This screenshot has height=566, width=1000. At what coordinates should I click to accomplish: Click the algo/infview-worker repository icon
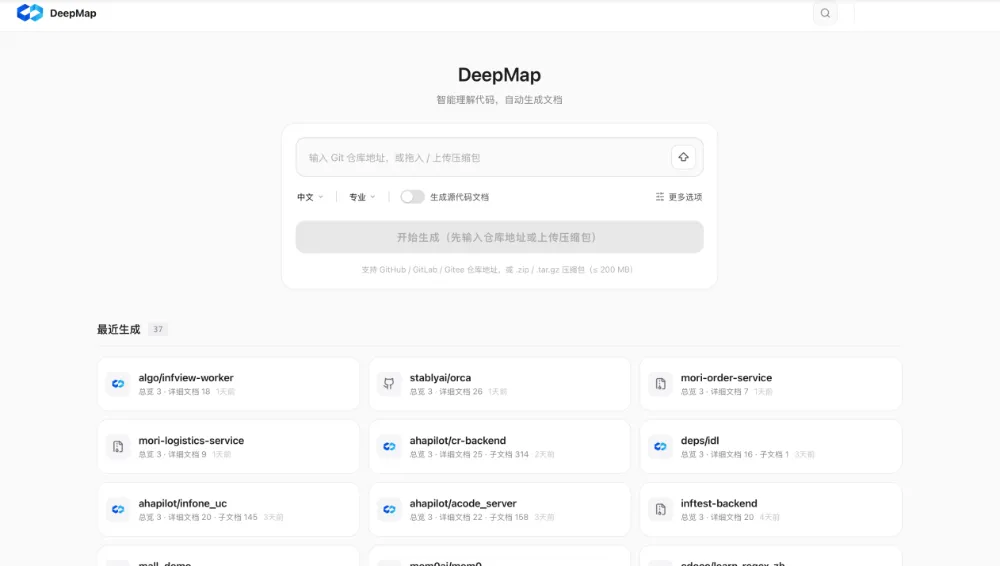pyautogui.click(x=118, y=384)
